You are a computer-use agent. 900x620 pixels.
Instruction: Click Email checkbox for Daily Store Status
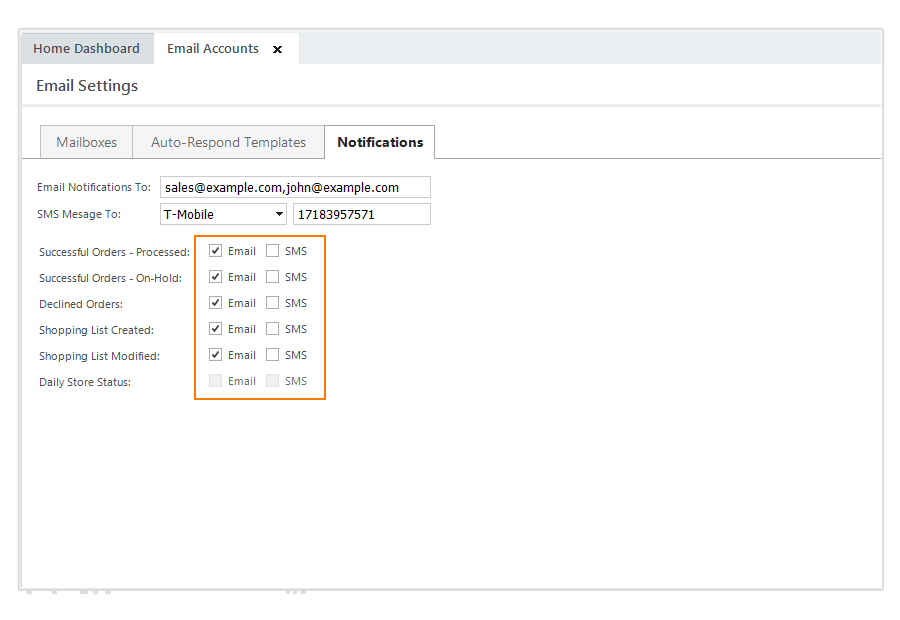215,381
